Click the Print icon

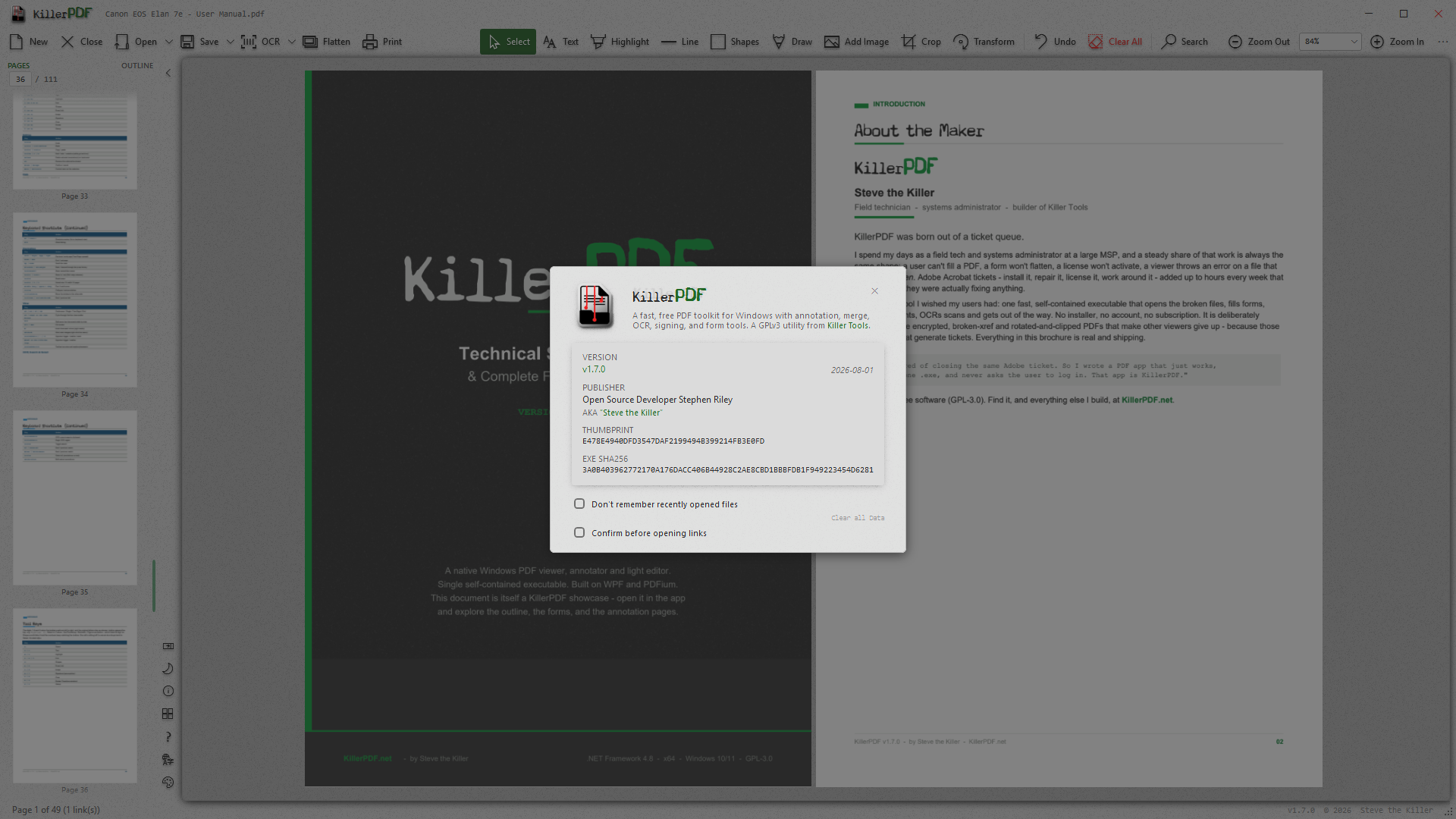tap(369, 42)
